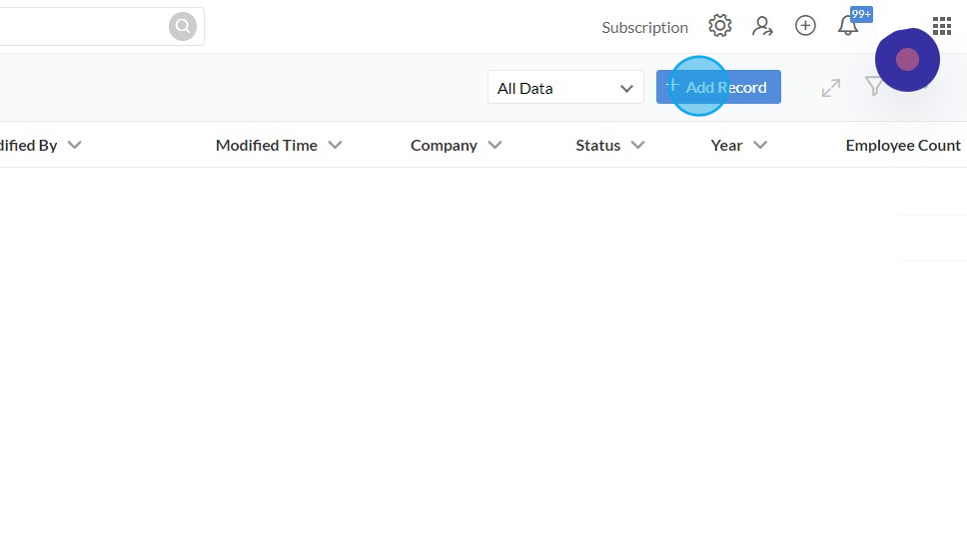Click the Company column header
This screenshot has width=967, height=539.
(x=444, y=146)
